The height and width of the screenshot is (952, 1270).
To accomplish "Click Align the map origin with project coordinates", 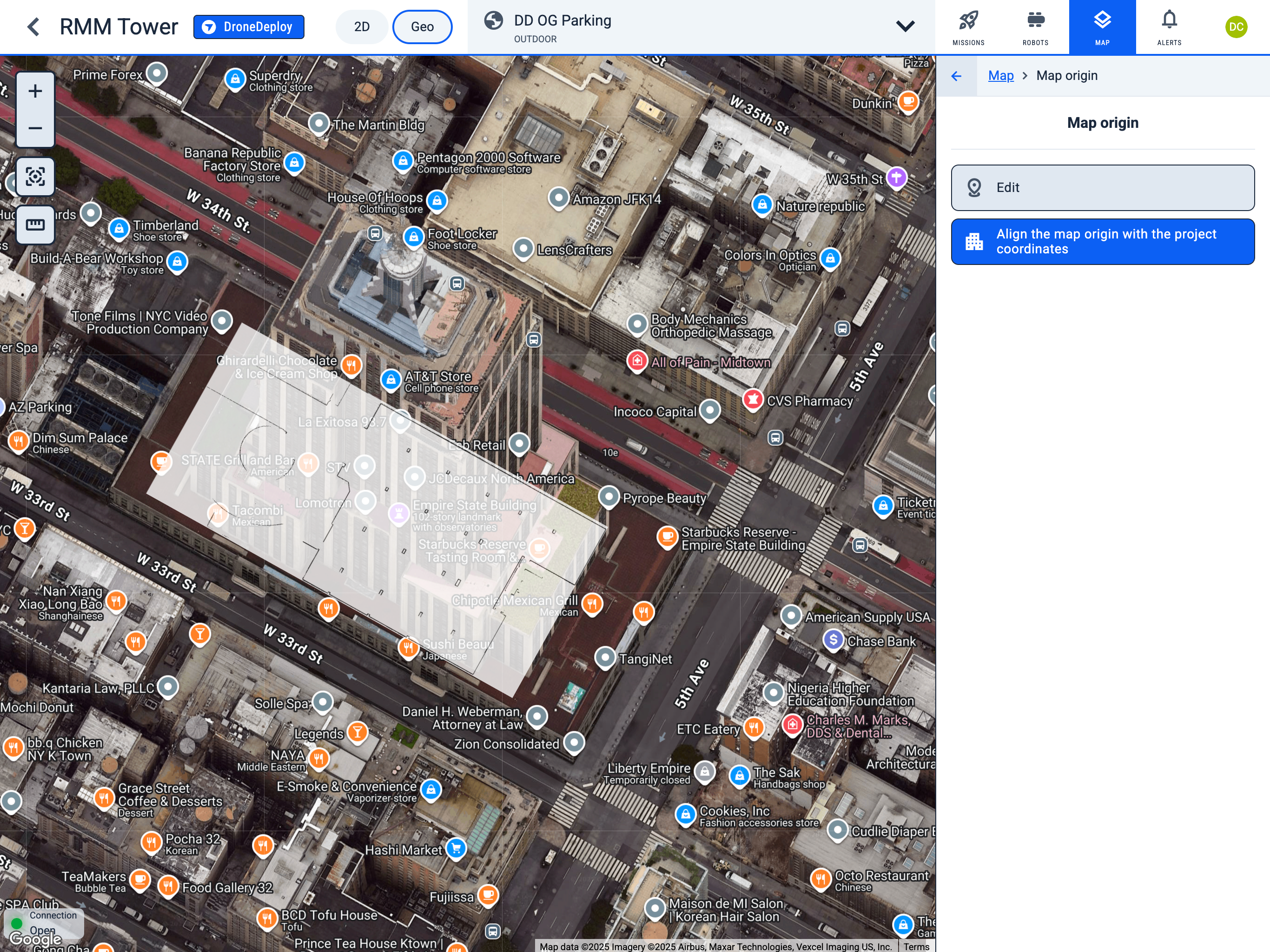I will (1102, 241).
